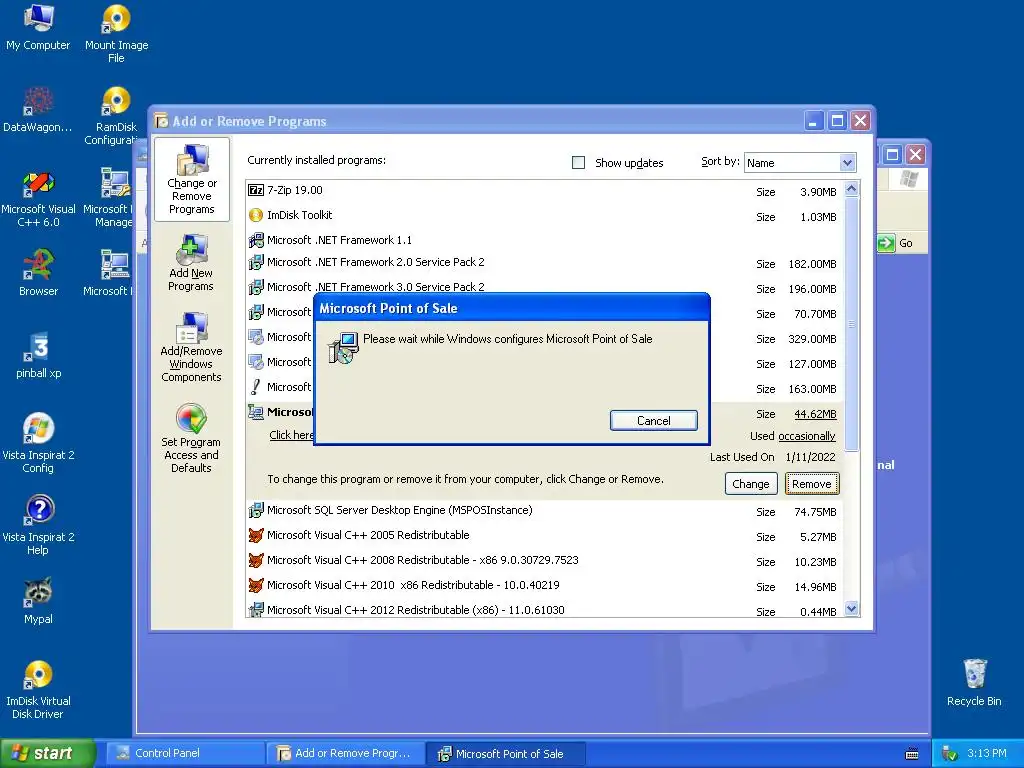Click the 'occasionally' usage link
This screenshot has width=1024, height=768.
coord(807,436)
